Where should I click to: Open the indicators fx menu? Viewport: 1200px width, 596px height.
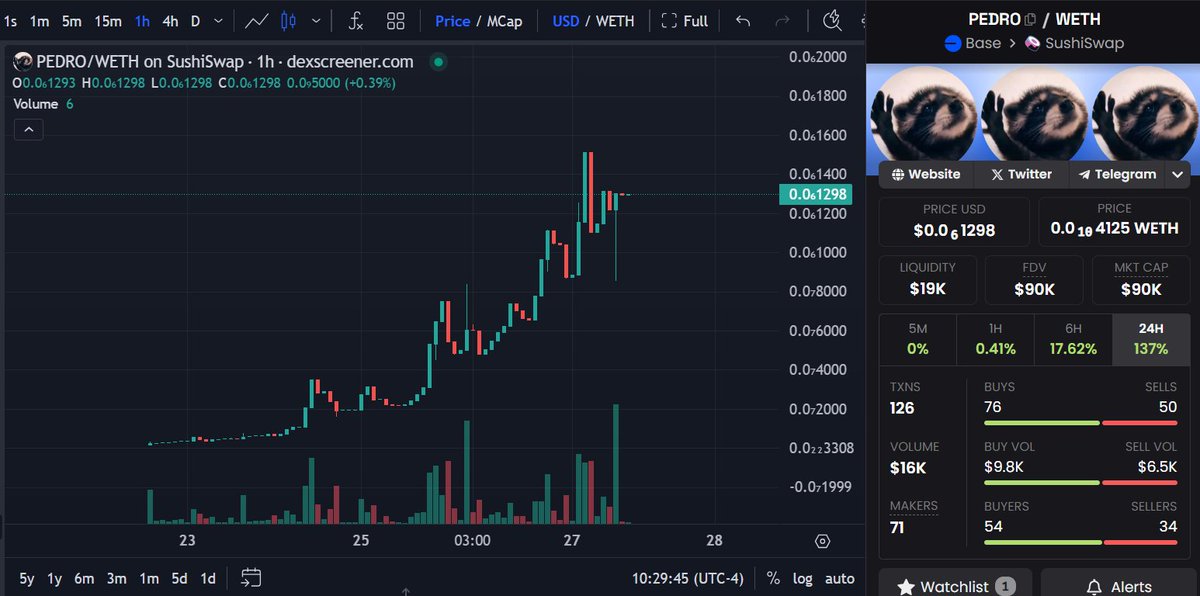(355, 20)
